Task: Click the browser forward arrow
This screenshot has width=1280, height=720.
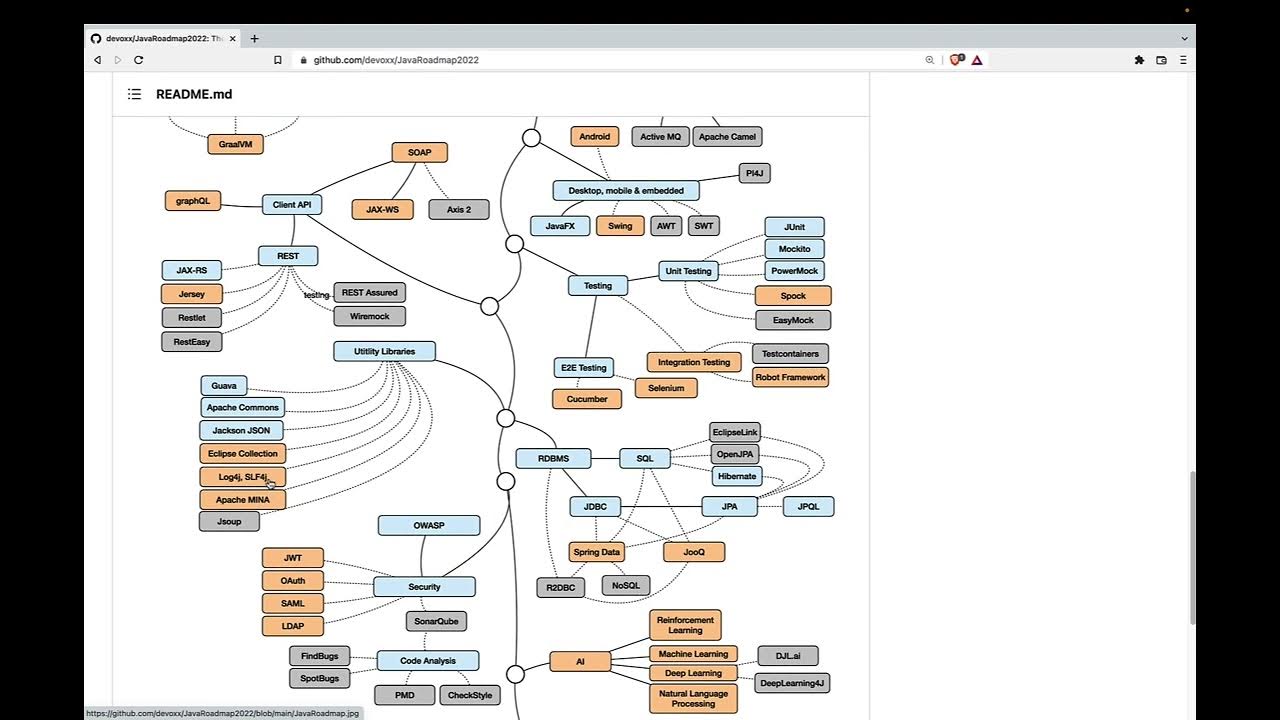Action: [117, 60]
